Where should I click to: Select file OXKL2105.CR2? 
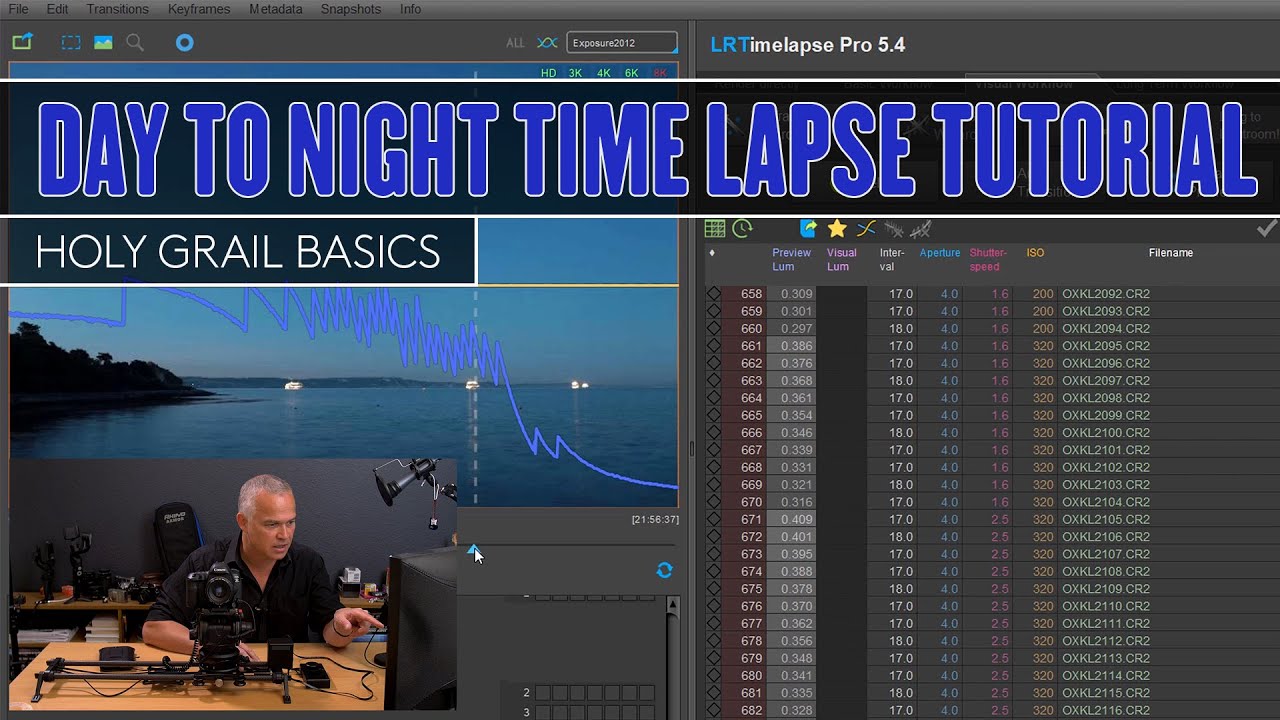1106,519
